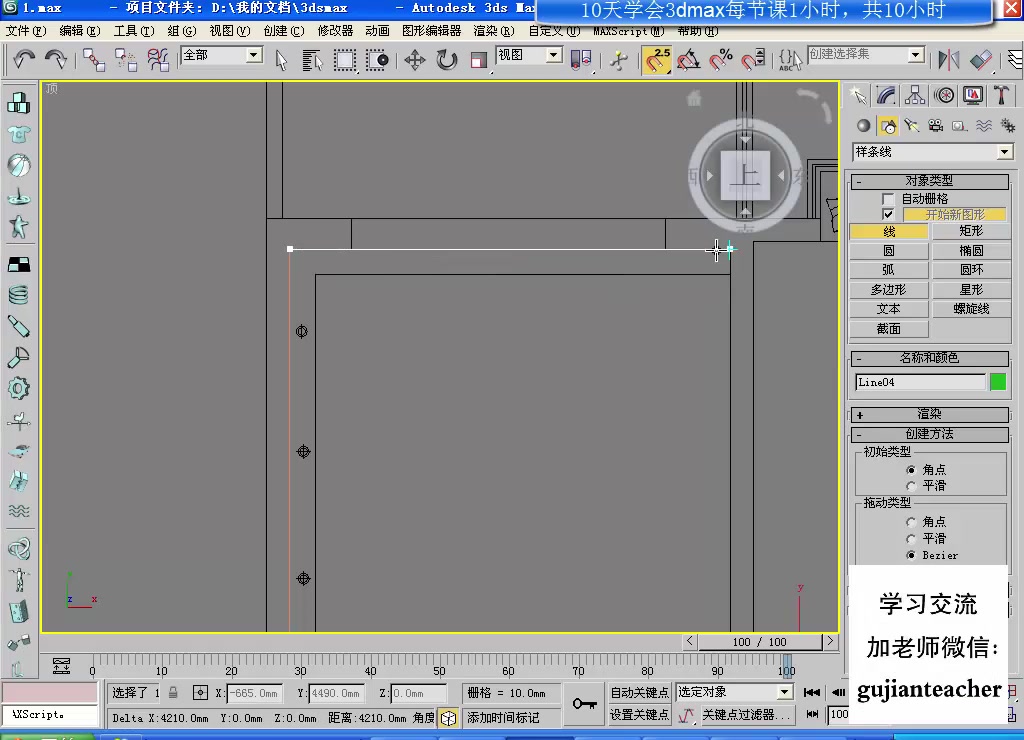The image size is (1024, 740).
Task: Open the Modify panel bend icon
Action: [x=886, y=95]
